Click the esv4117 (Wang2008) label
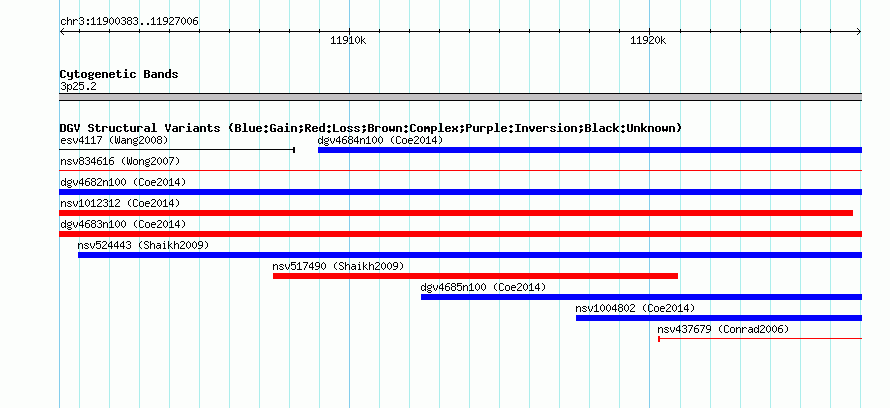 pos(114,140)
